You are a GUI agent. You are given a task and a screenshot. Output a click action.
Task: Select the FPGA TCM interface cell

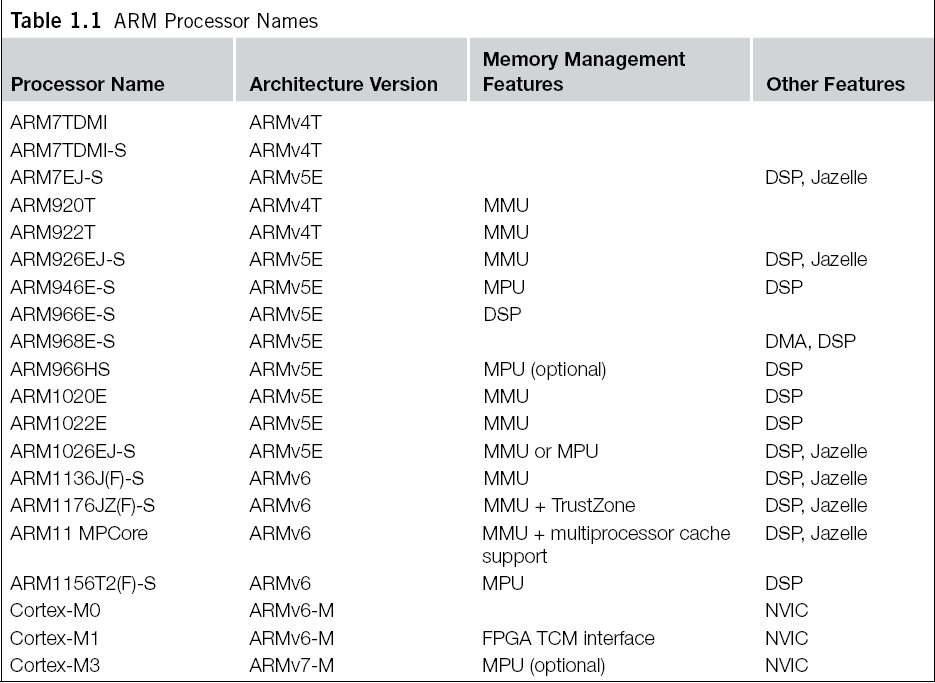568,638
